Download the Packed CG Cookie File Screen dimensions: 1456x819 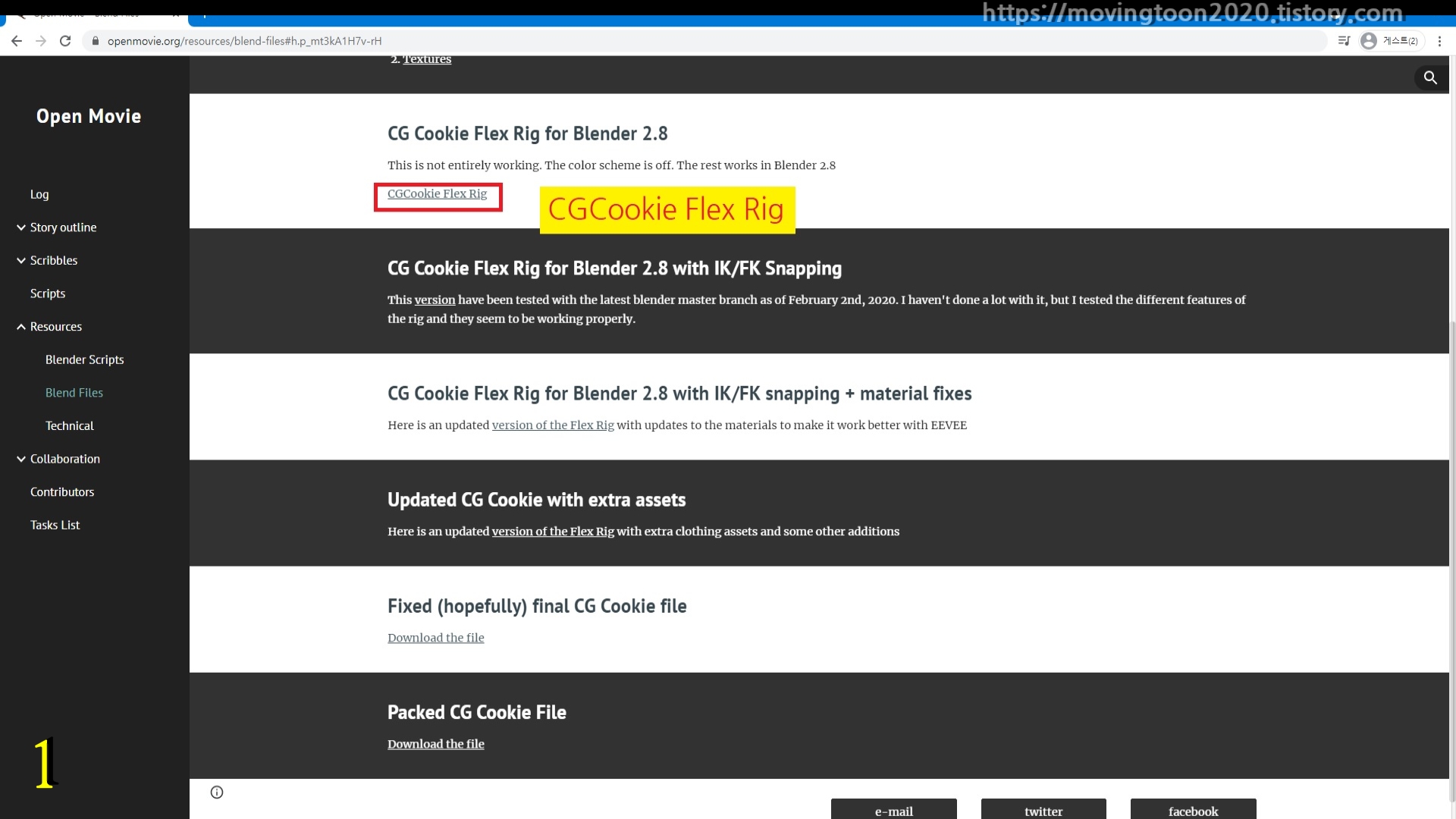point(436,744)
